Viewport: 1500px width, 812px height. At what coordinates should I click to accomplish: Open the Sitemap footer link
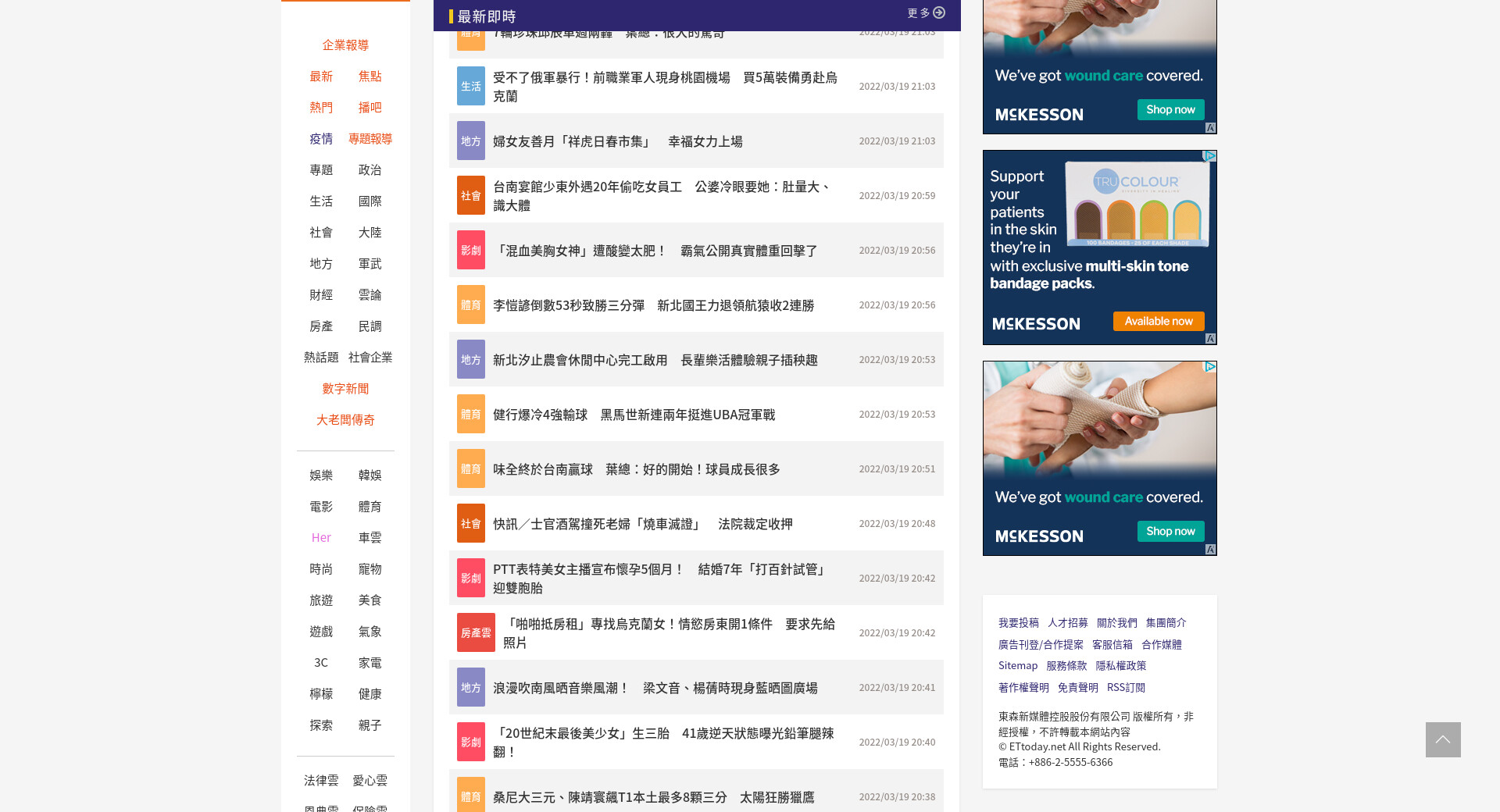point(1017,666)
